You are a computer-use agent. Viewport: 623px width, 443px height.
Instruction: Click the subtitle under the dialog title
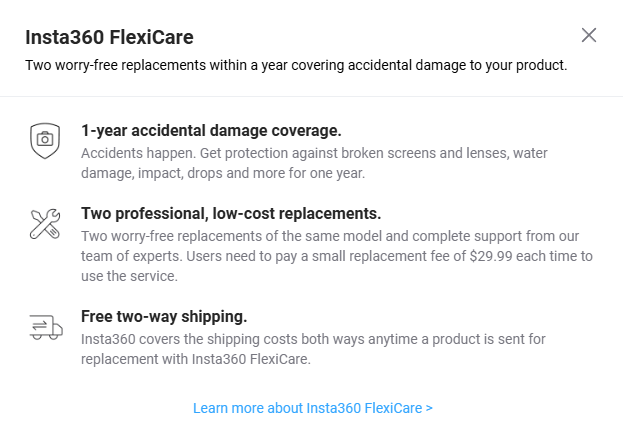point(296,66)
